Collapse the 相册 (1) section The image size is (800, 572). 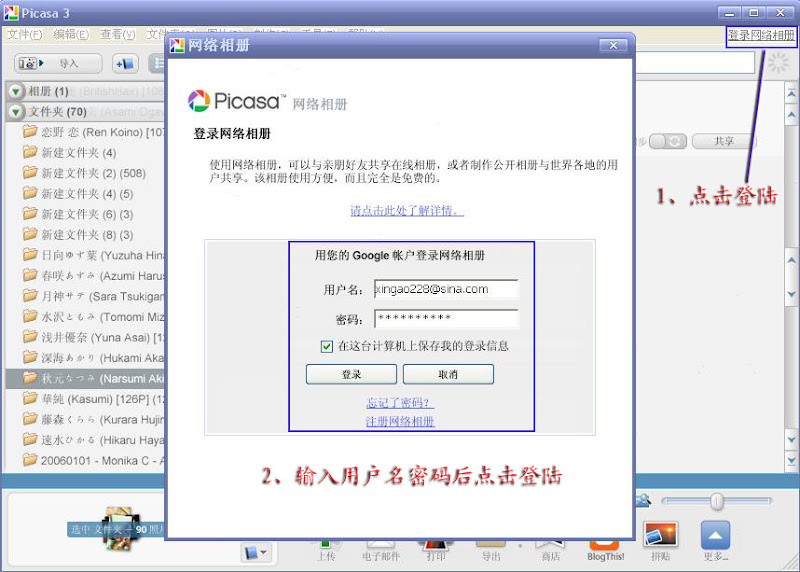16,91
